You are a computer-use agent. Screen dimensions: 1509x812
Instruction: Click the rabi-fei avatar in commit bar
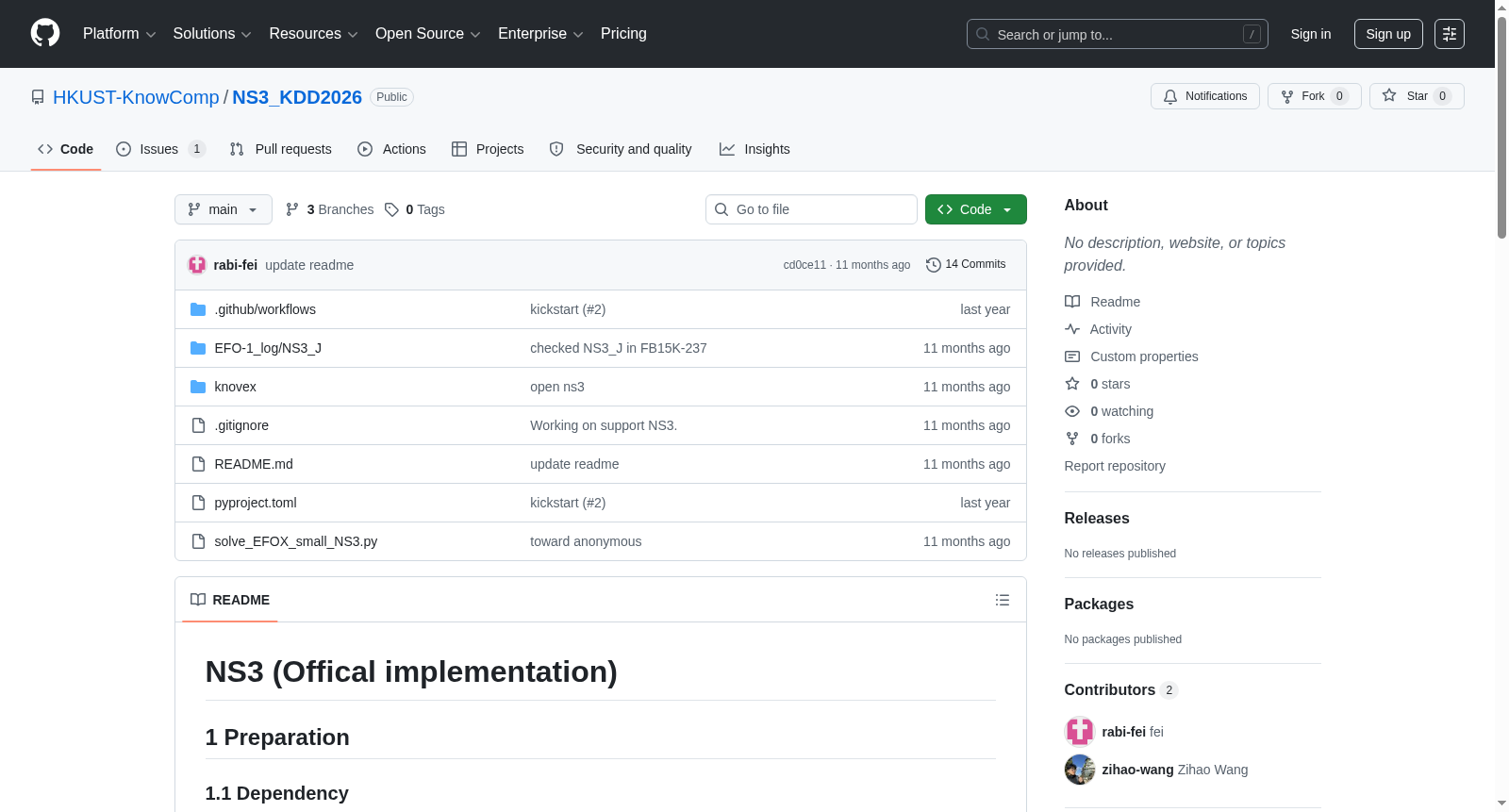[197, 265]
